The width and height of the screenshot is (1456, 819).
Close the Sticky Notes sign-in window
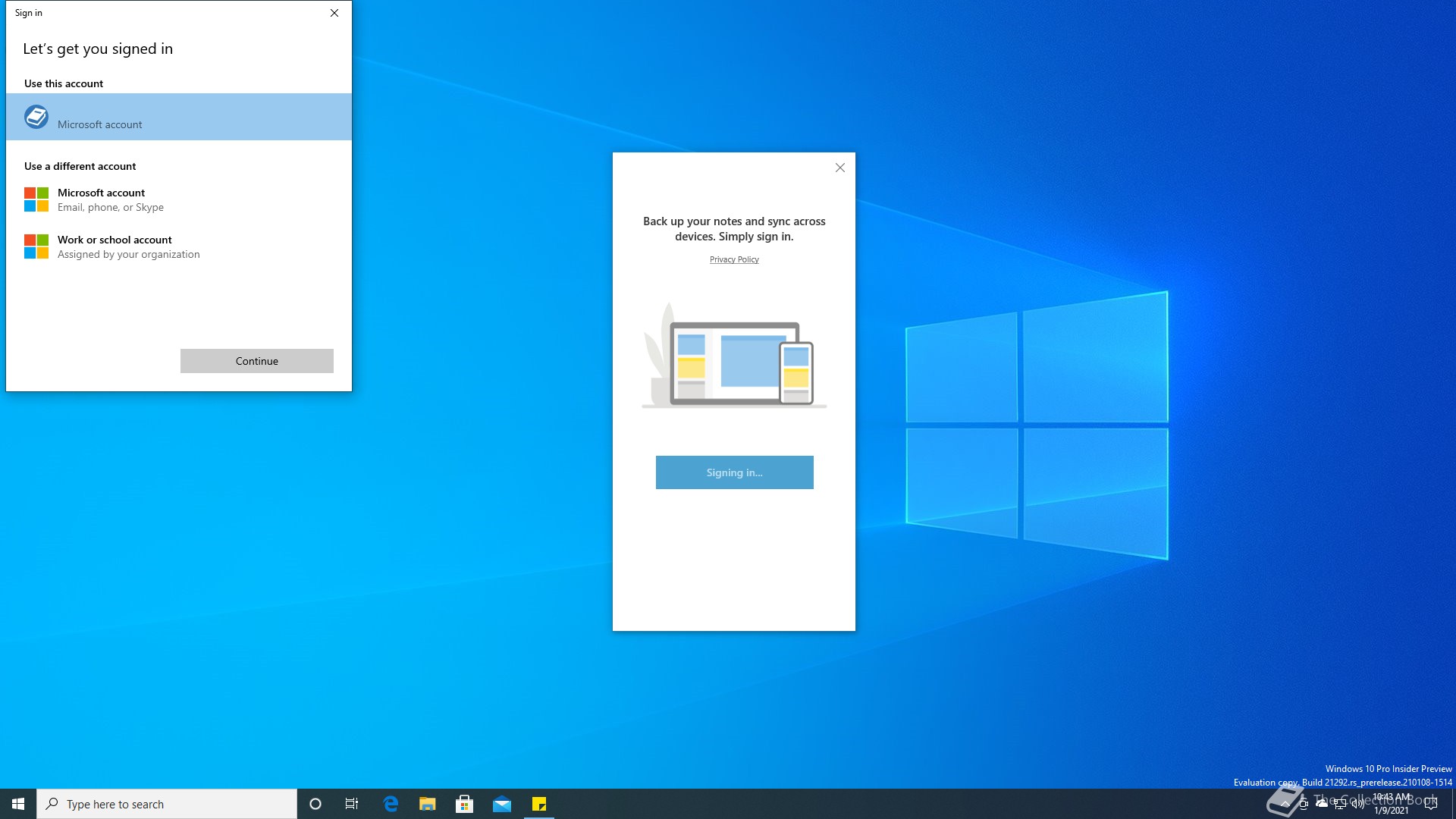(839, 168)
